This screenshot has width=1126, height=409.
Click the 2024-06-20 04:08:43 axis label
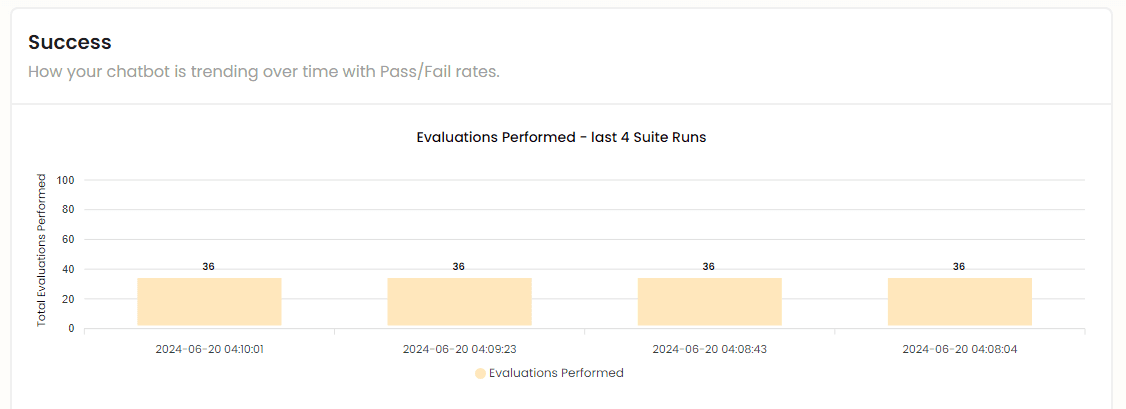pyautogui.click(x=709, y=349)
